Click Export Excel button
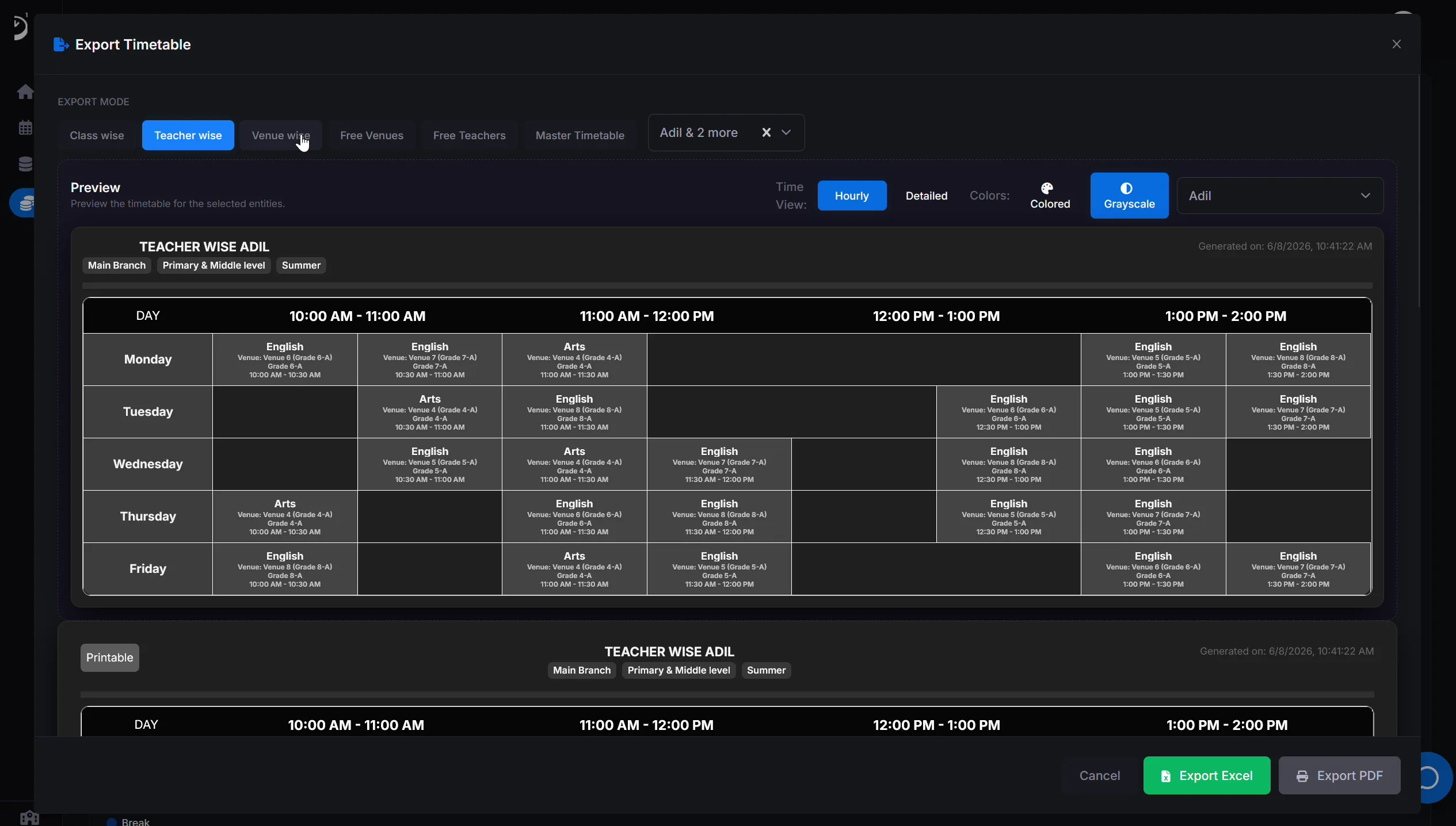Screen dimensions: 1456x826 pos(1206,775)
